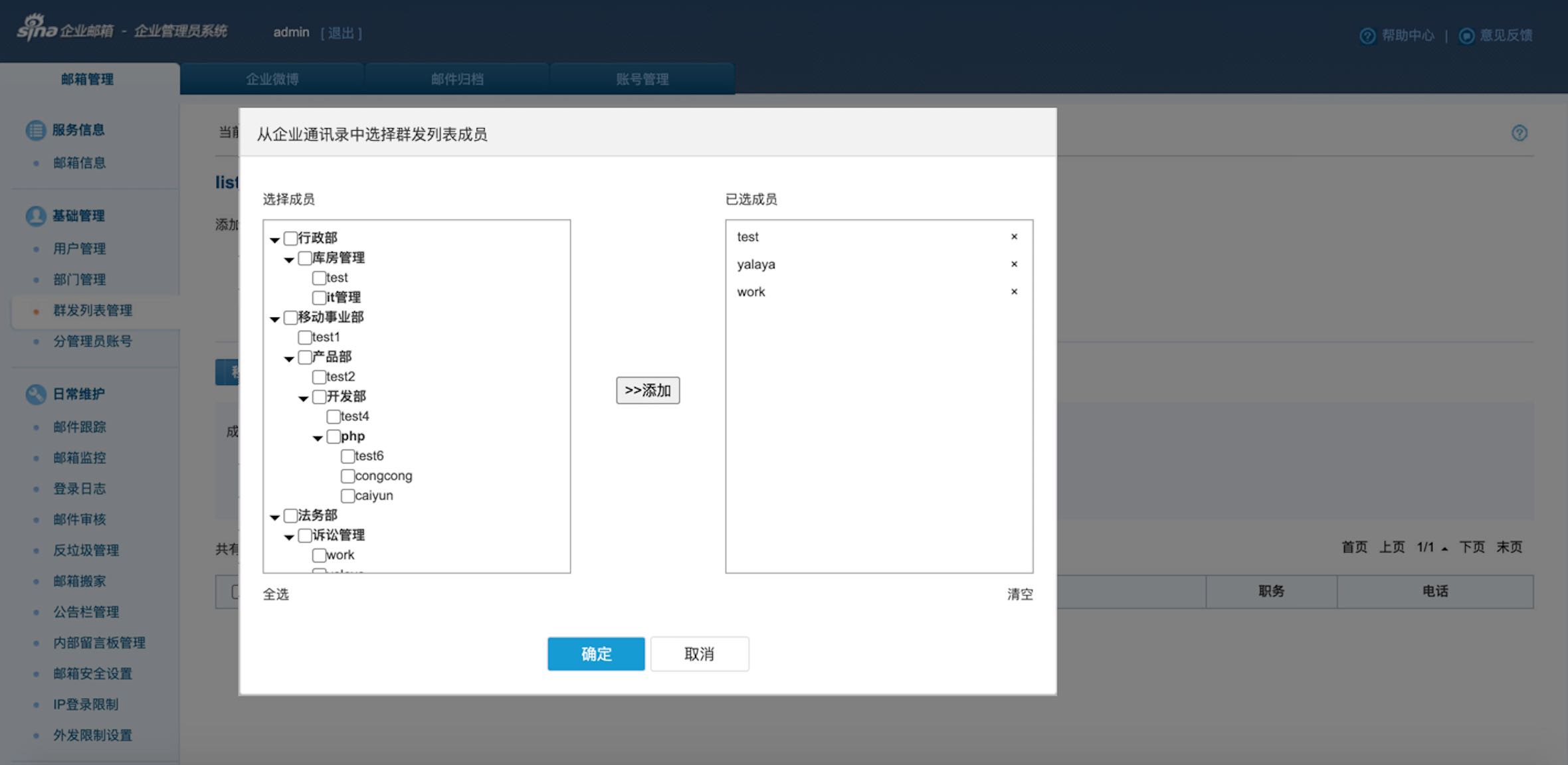Image resolution: width=1568 pixels, height=765 pixels.
Task: Collapse the 移动事业部 tree node
Action: pyautogui.click(x=275, y=319)
